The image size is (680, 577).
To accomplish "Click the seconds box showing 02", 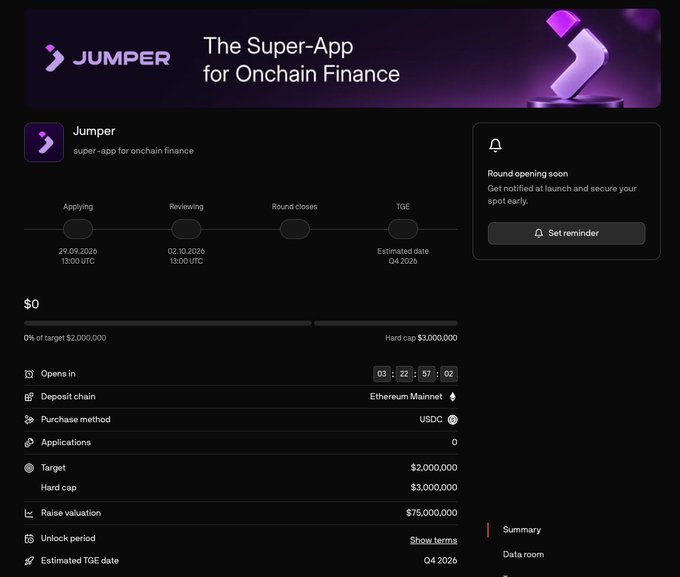I will (448, 374).
